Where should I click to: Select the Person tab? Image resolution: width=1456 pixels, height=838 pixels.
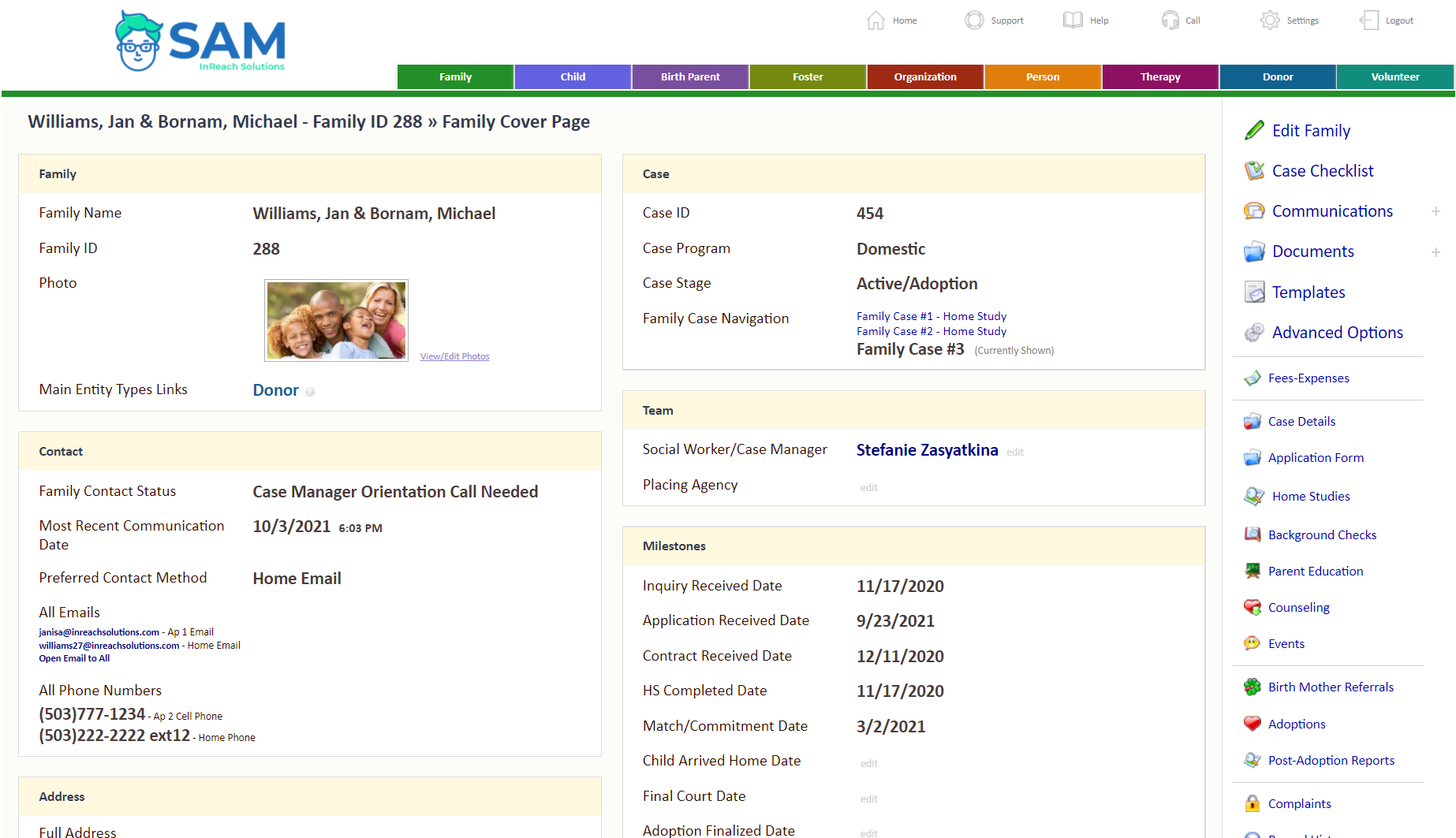pos(1043,77)
